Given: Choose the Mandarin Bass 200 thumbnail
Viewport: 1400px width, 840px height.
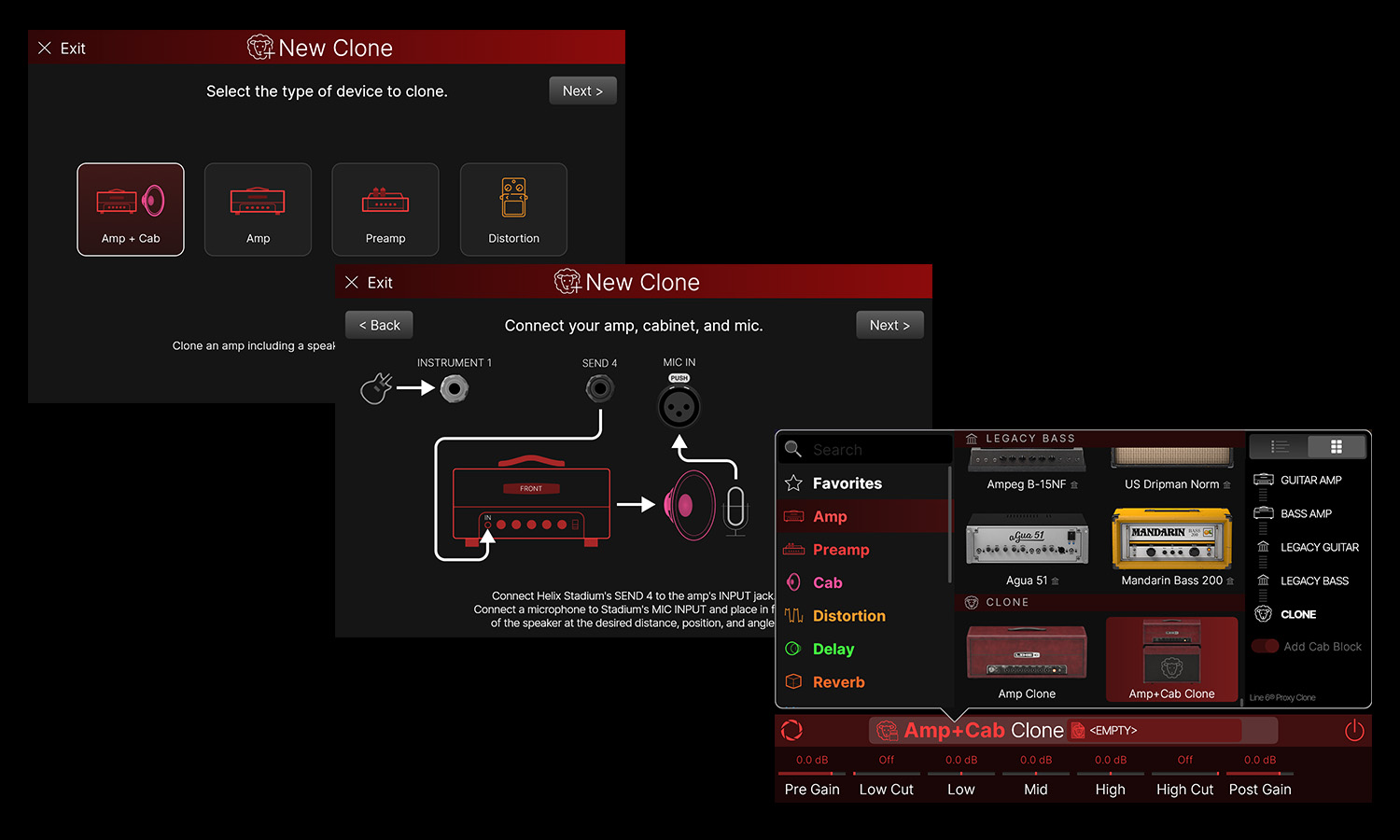Looking at the screenshot, I should (x=1172, y=539).
